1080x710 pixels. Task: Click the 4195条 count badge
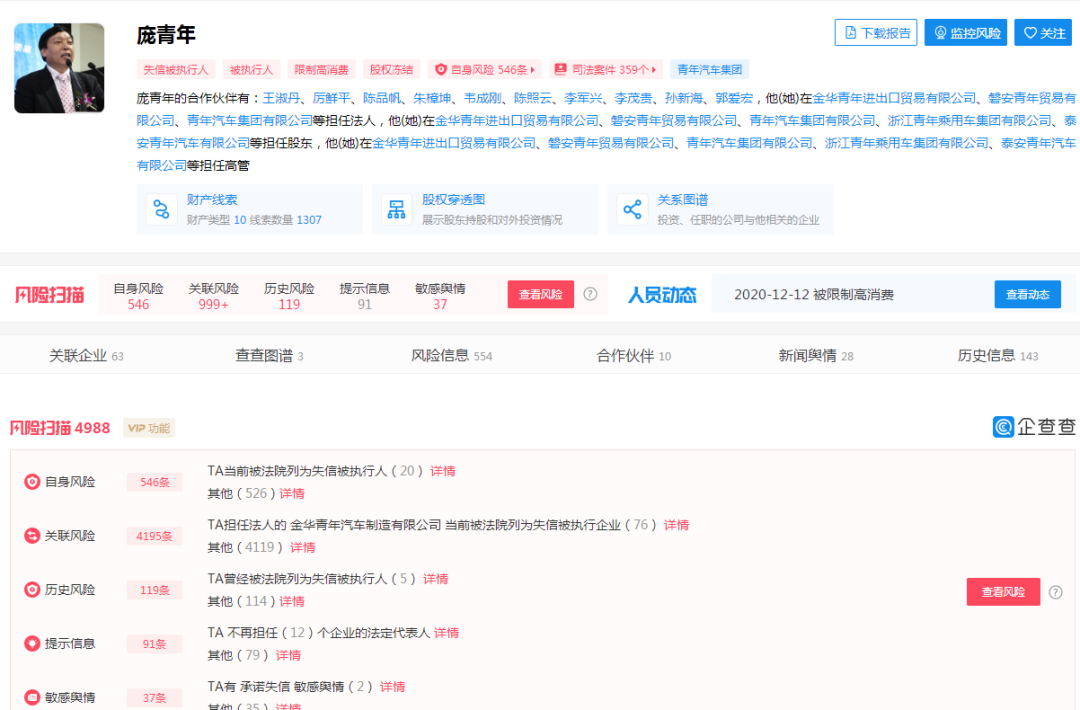click(x=154, y=536)
